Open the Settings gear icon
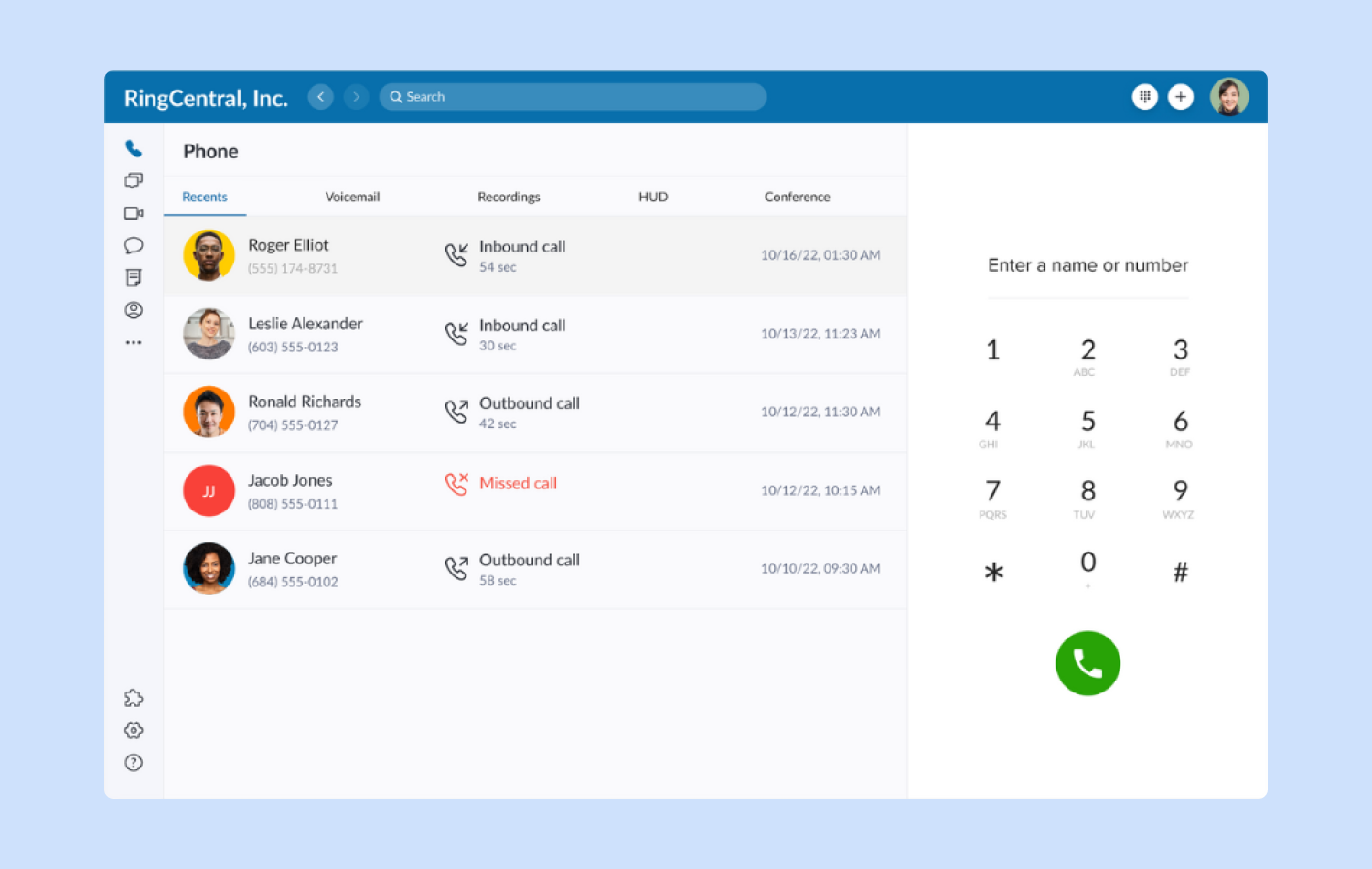The height and width of the screenshot is (869, 1372). point(134,730)
